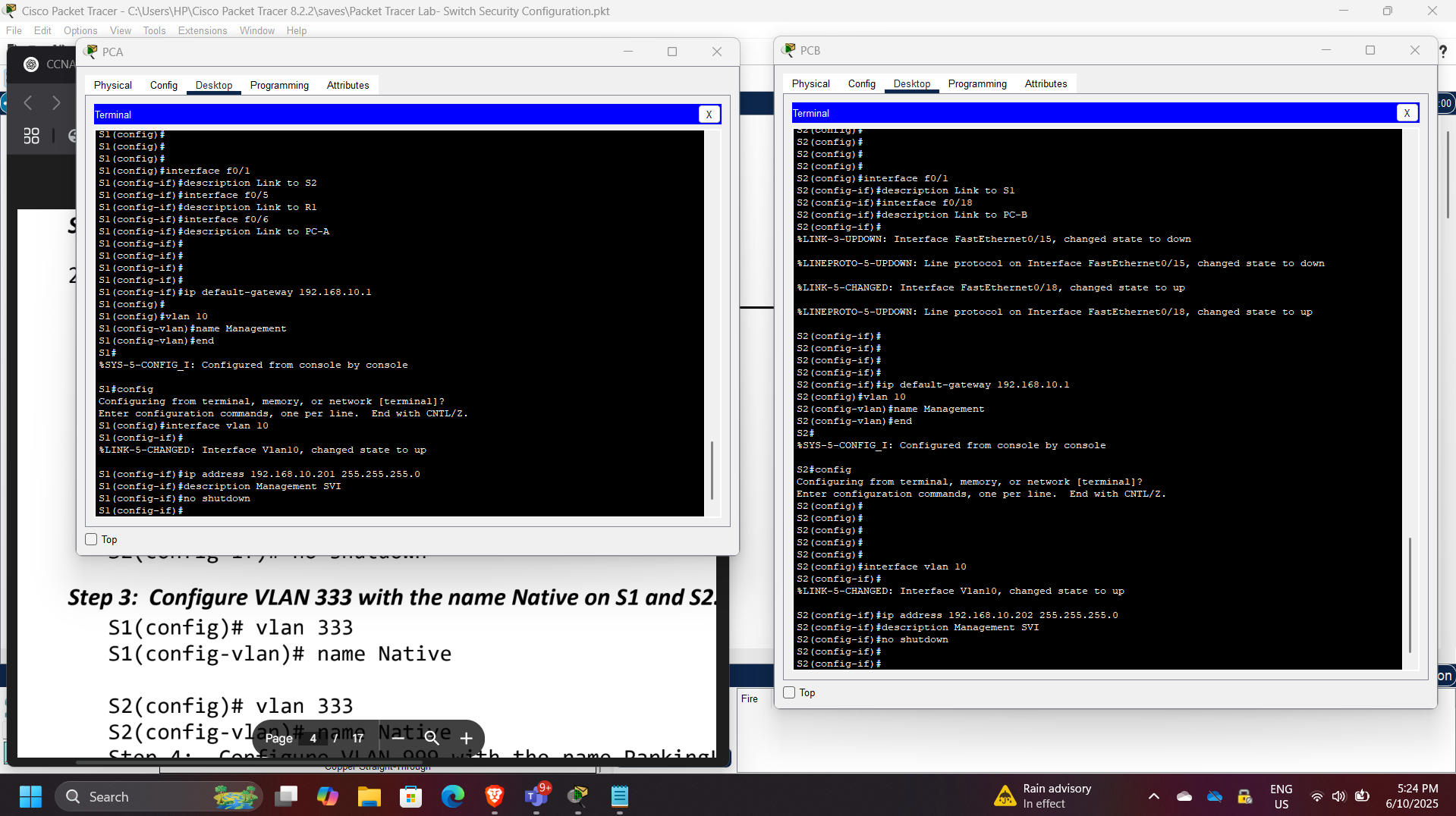Click the zoom magnifier in the PDF overlay
The image size is (1456, 816).
tap(432, 738)
